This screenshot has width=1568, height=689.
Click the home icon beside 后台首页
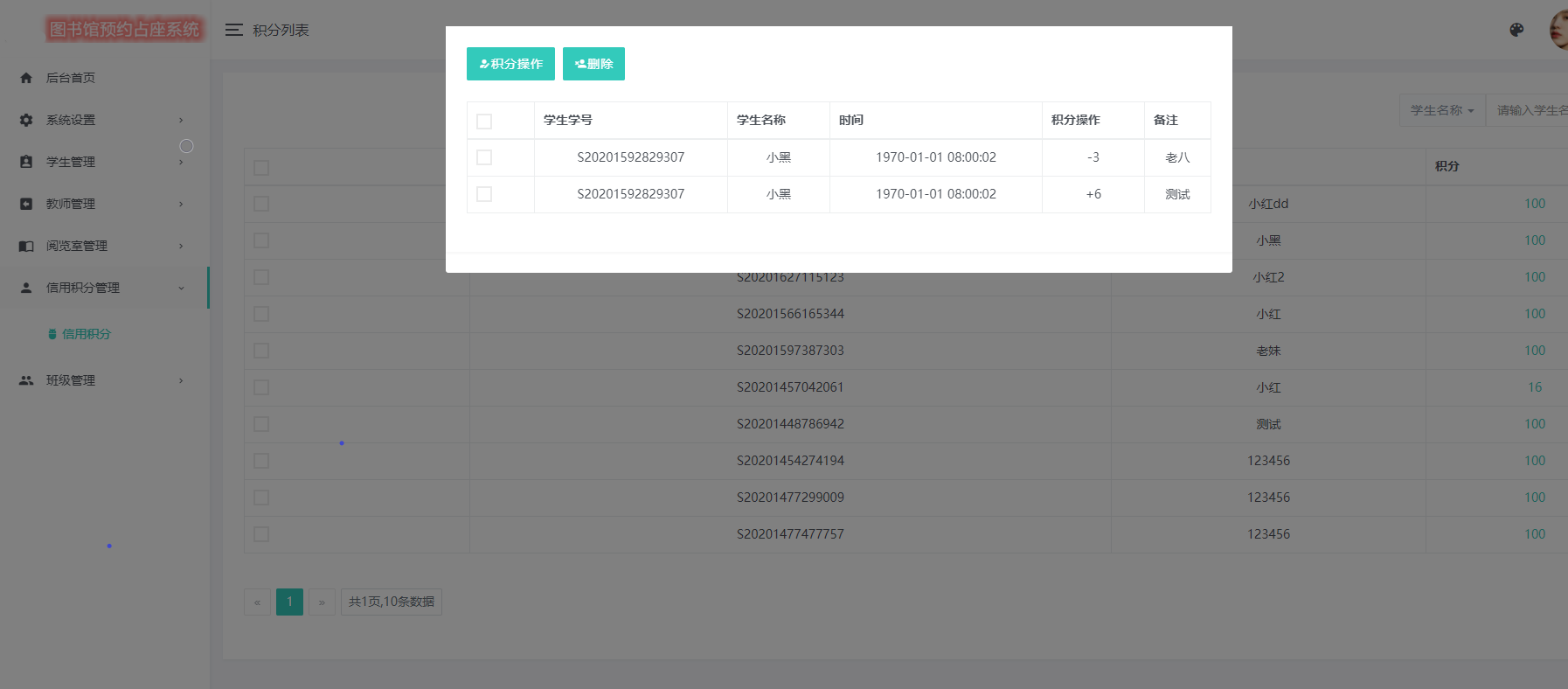tap(26, 78)
